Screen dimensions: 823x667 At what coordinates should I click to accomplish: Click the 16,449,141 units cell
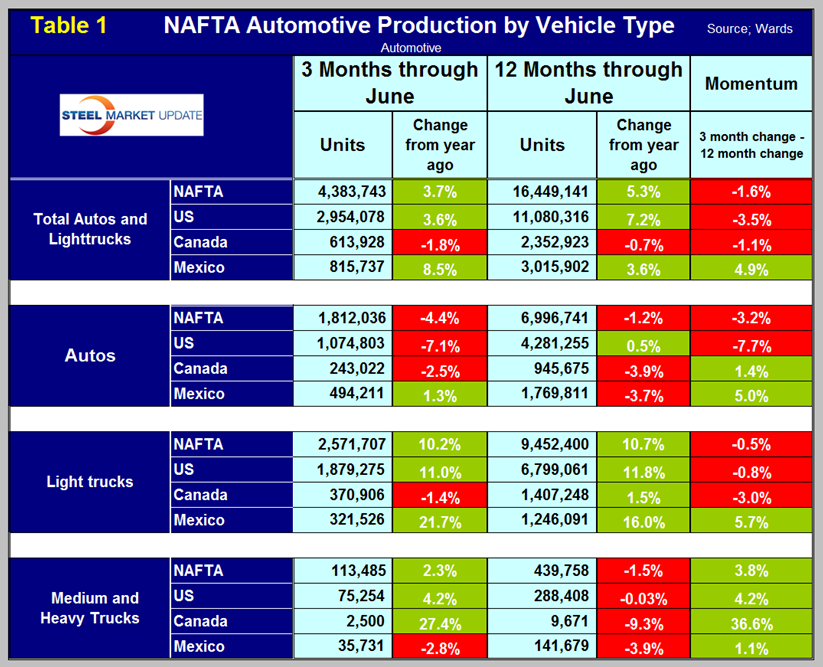click(540, 192)
